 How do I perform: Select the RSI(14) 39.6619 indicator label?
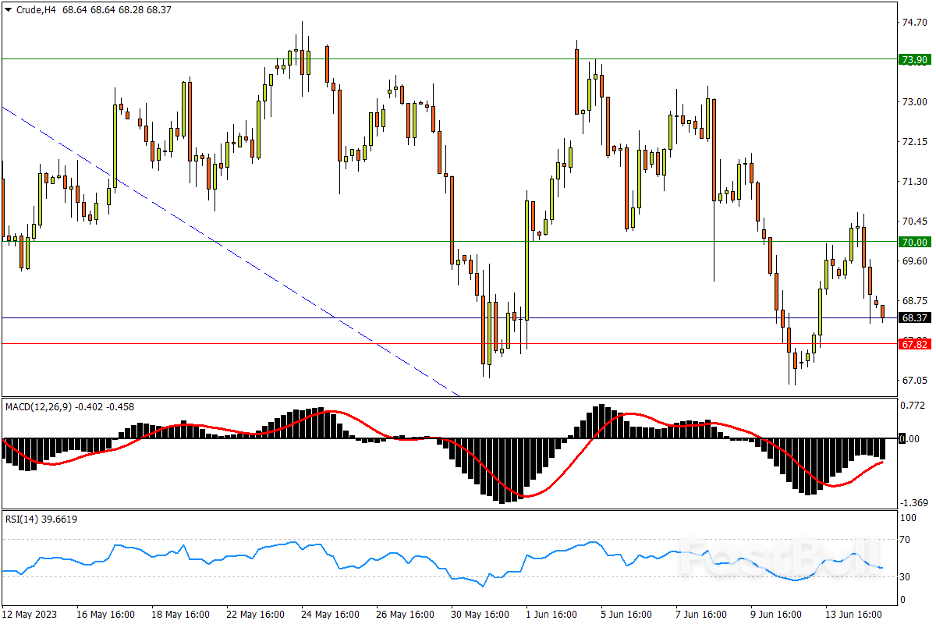[41, 520]
